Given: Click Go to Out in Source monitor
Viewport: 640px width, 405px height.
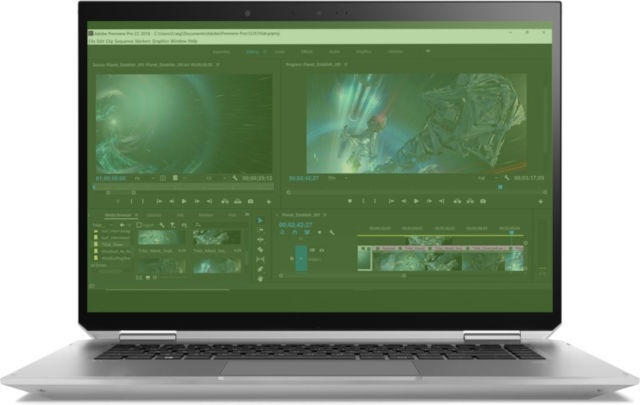Looking at the screenshot, I should pos(209,201).
